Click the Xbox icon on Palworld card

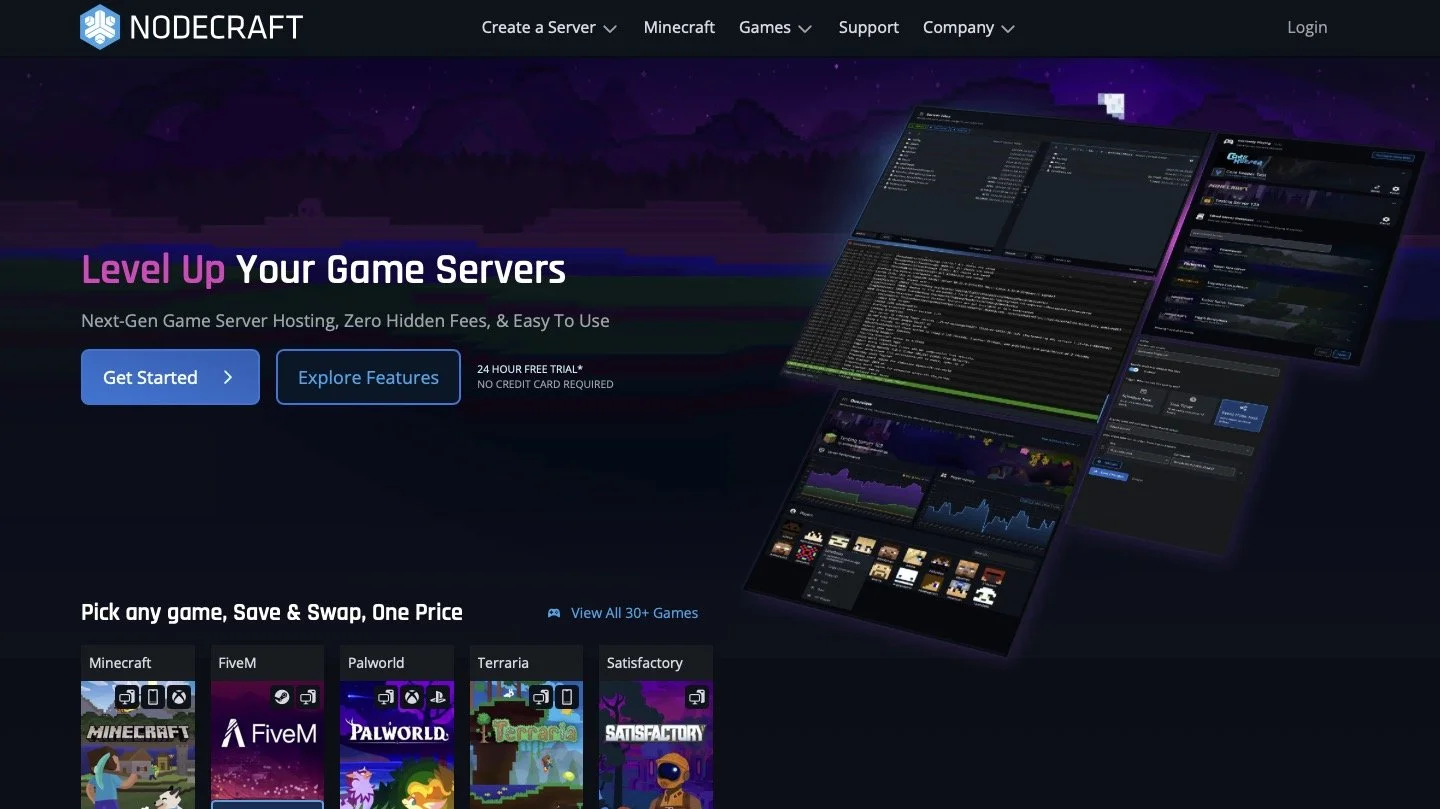(411, 697)
